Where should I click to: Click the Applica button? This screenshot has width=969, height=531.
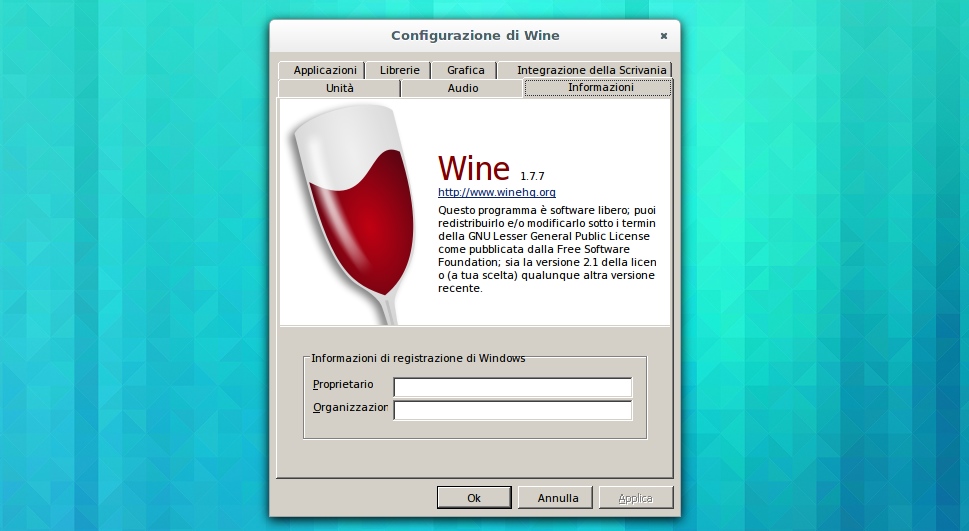635,498
